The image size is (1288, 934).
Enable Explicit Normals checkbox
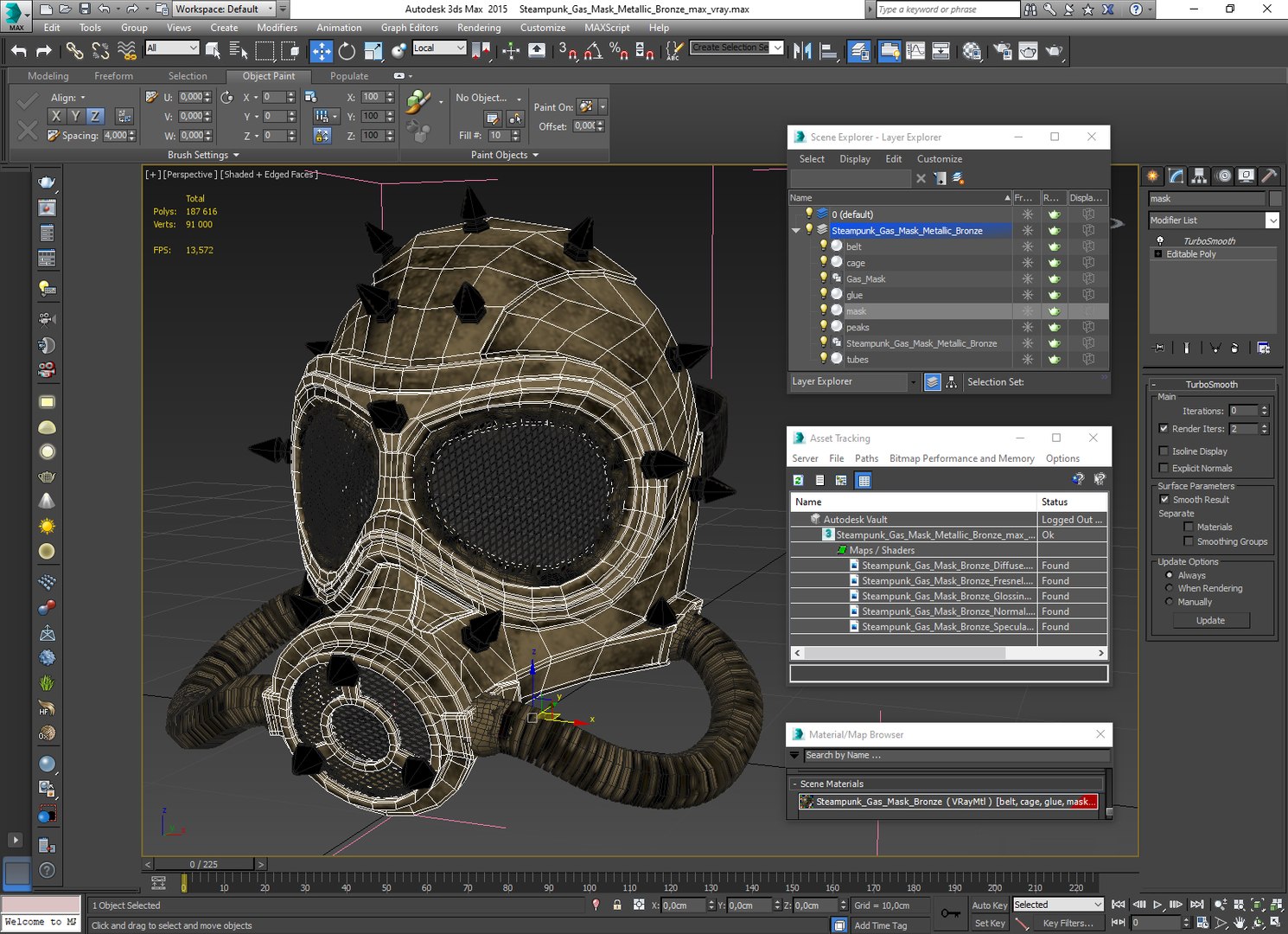[x=1164, y=468]
